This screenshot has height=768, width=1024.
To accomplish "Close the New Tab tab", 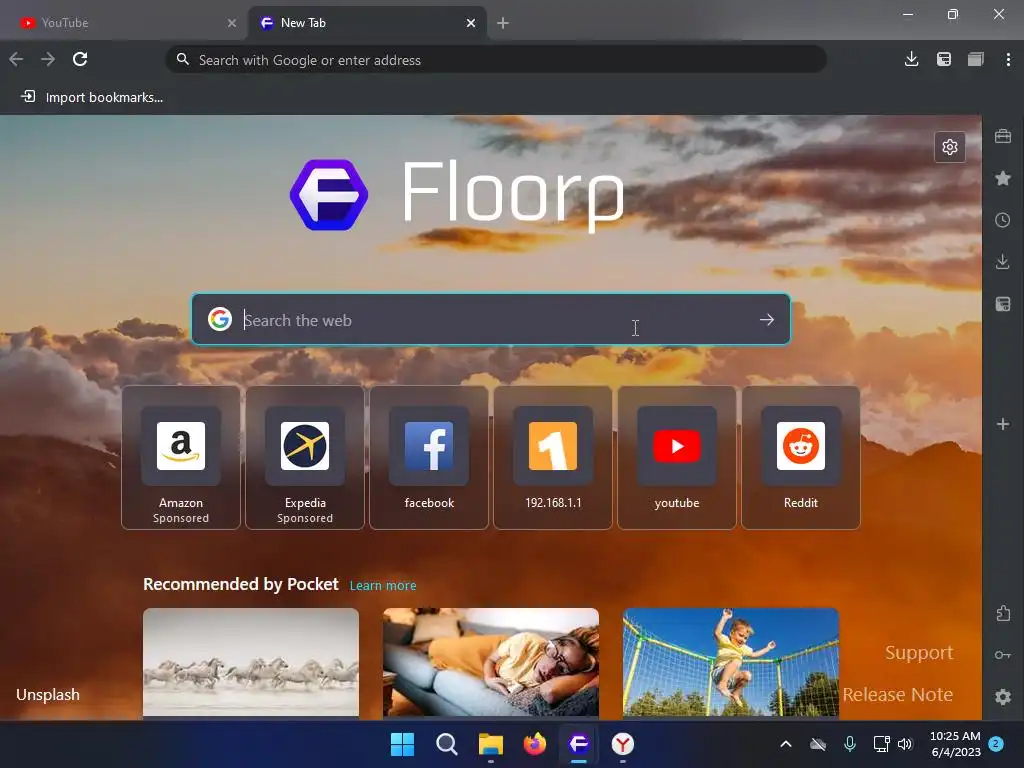I will pyautogui.click(x=471, y=23).
